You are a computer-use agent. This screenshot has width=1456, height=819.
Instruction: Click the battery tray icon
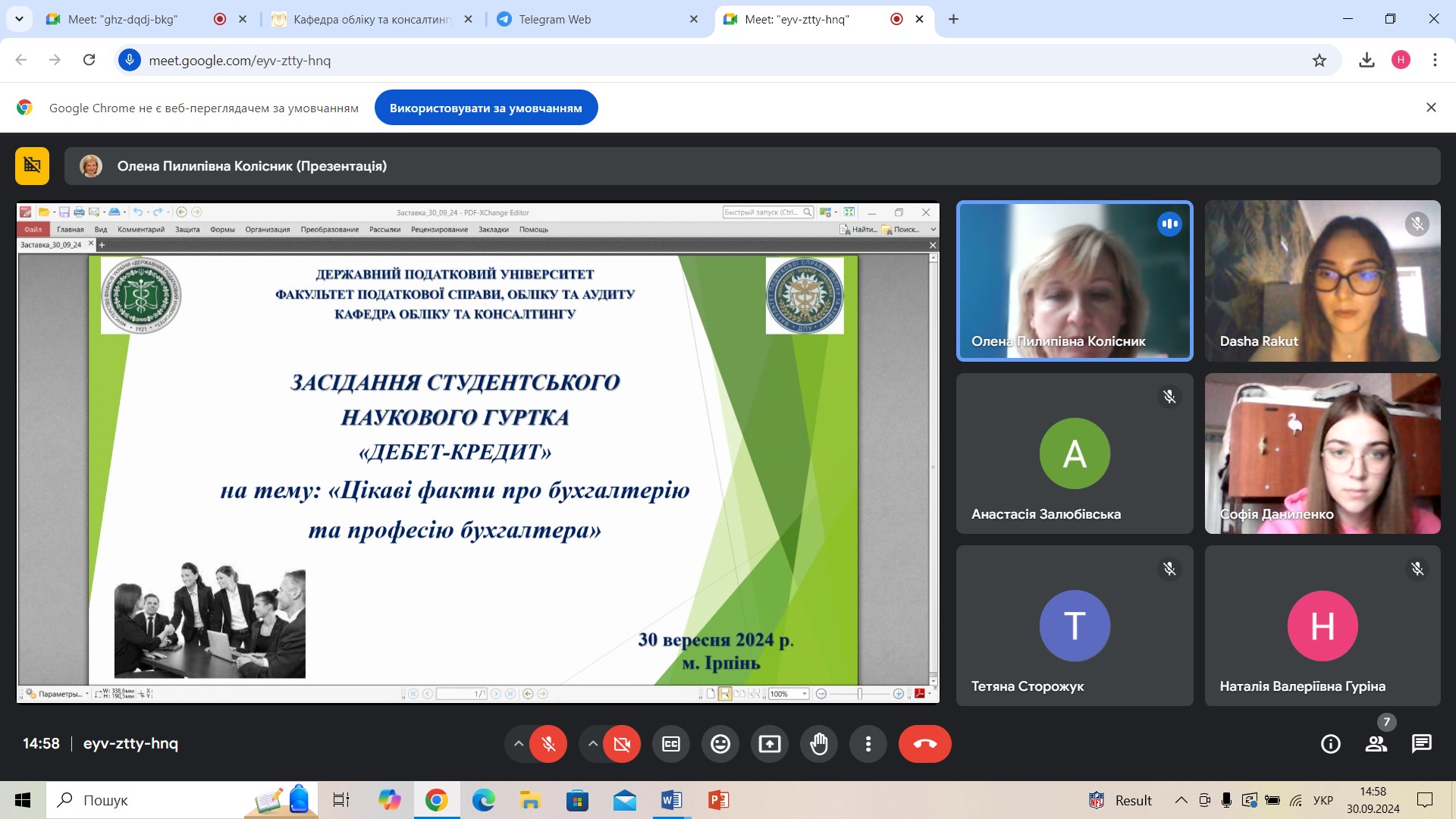(x=1272, y=800)
